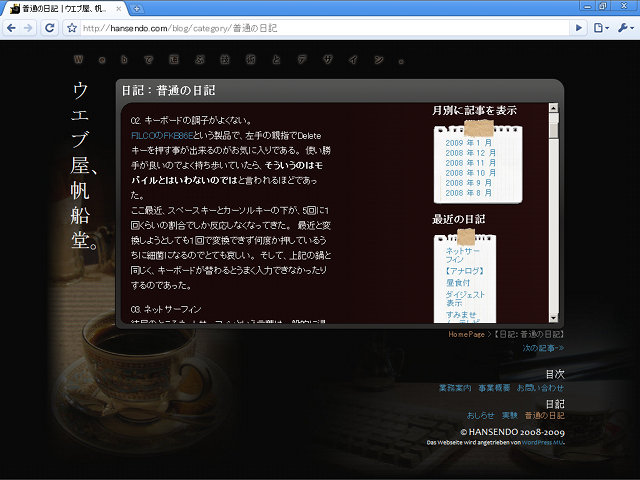Viewport: 640px width, 480px height.
Task: Select the 普通の日記 browser tab
Action: point(65,9)
